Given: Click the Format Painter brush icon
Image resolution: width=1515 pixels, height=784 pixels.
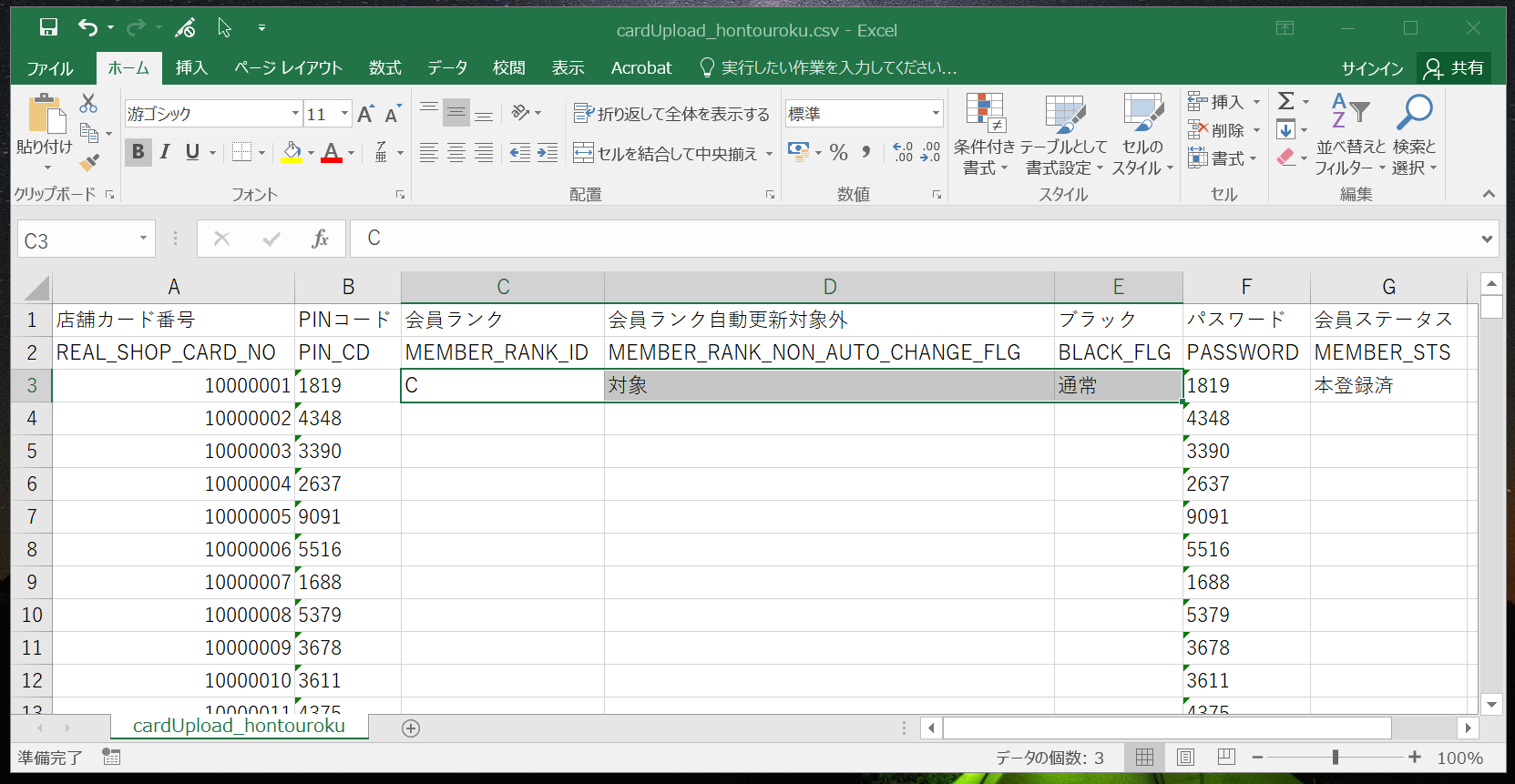Looking at the screenshot, I should click(89, 163).
